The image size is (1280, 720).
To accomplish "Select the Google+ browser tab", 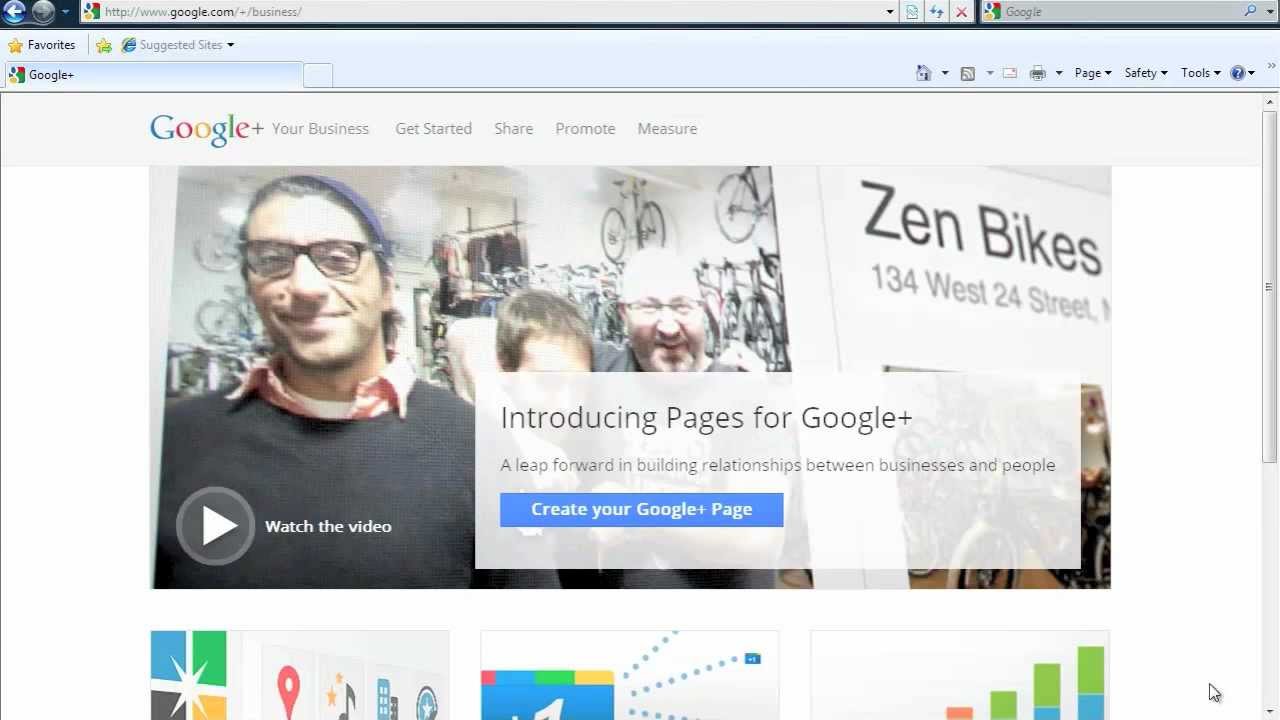I will (x=153, y=75).
